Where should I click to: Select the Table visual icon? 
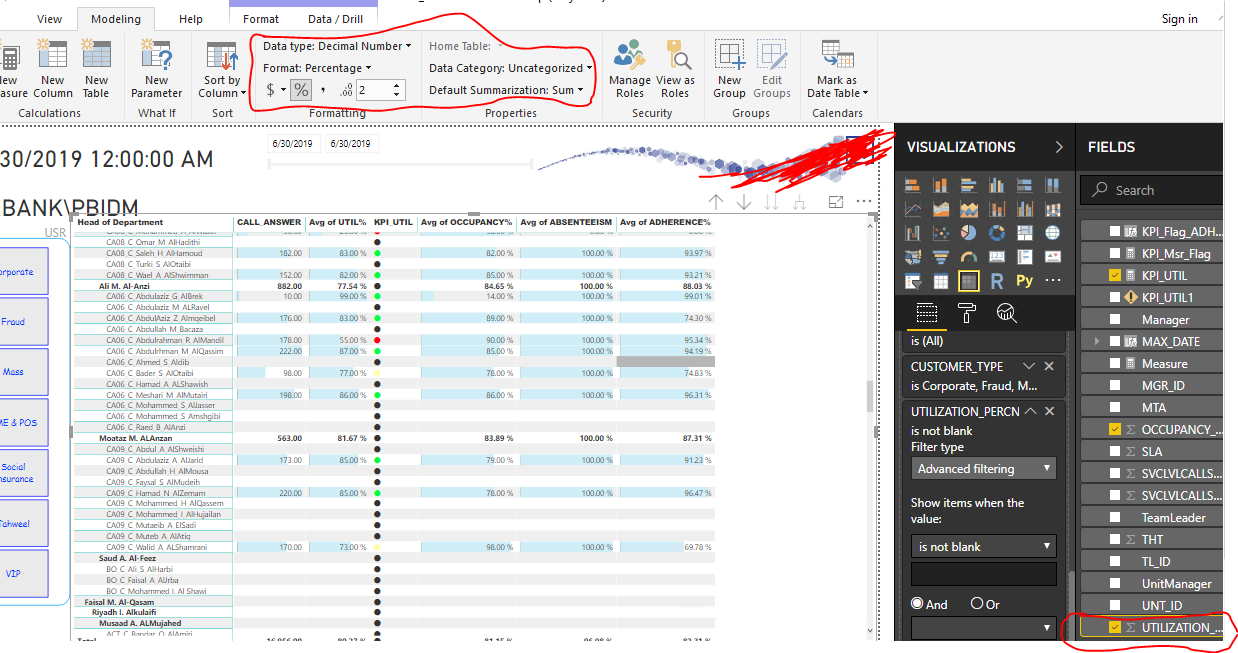point(940,281)
